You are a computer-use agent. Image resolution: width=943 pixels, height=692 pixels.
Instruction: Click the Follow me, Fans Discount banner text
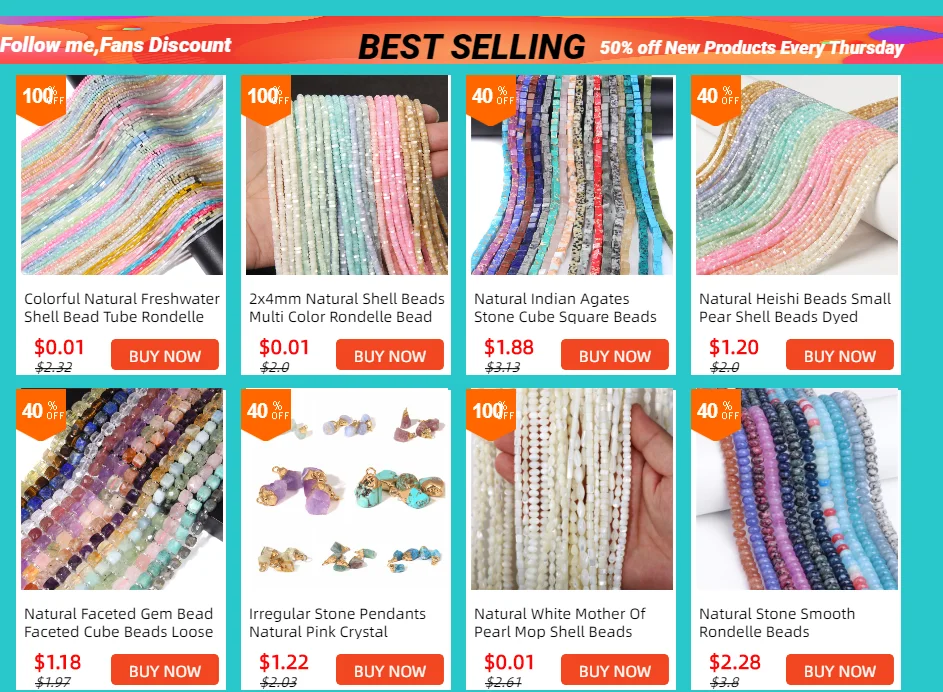[x=115, y=45]
